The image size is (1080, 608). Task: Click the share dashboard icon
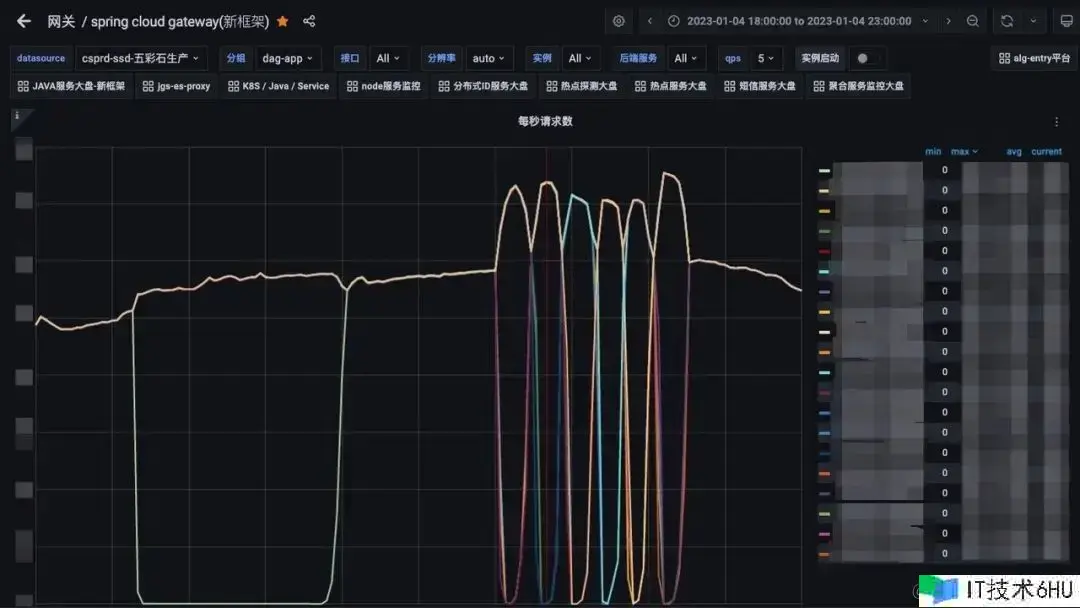(309, 21)
